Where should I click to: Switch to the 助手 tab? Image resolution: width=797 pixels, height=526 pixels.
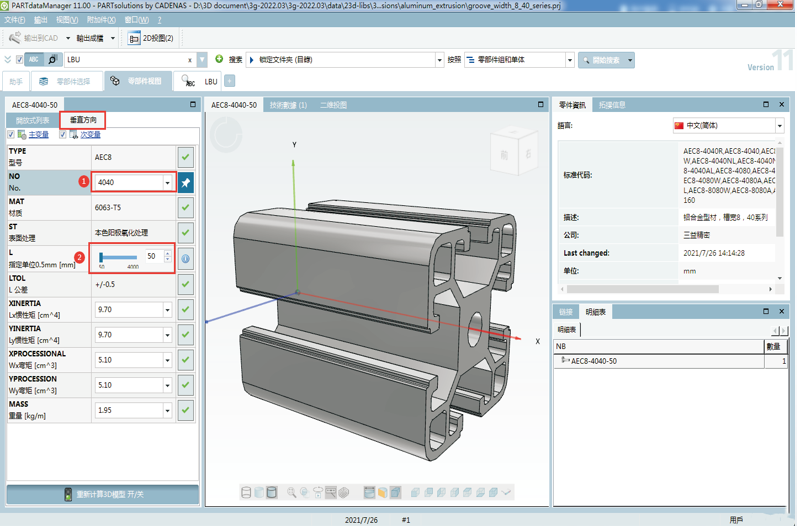tap(16, 81)
